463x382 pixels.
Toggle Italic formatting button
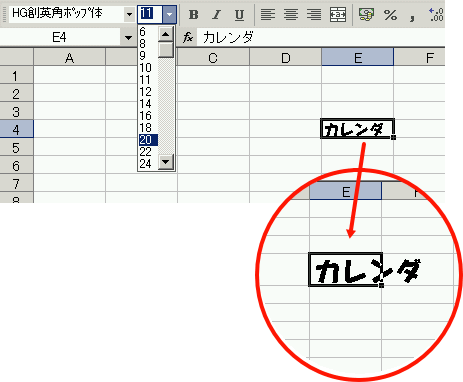217,15
